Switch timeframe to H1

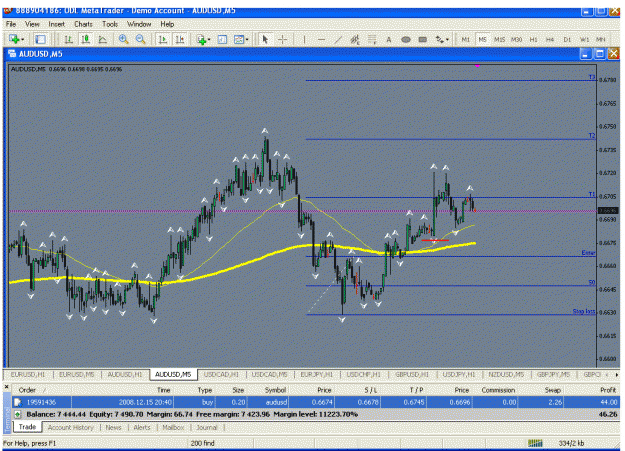pyautogui.click(x=533, y=39)
